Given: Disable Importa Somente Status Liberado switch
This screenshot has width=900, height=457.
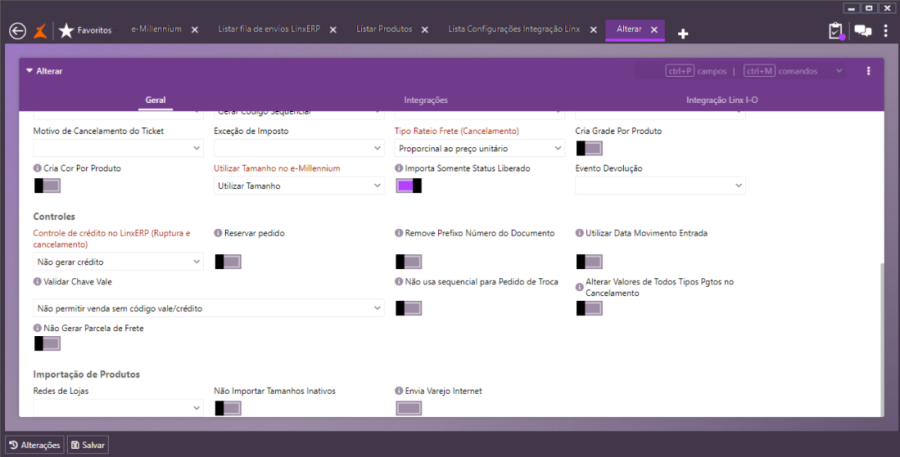Looking at the screenshot, I should 409,185.
